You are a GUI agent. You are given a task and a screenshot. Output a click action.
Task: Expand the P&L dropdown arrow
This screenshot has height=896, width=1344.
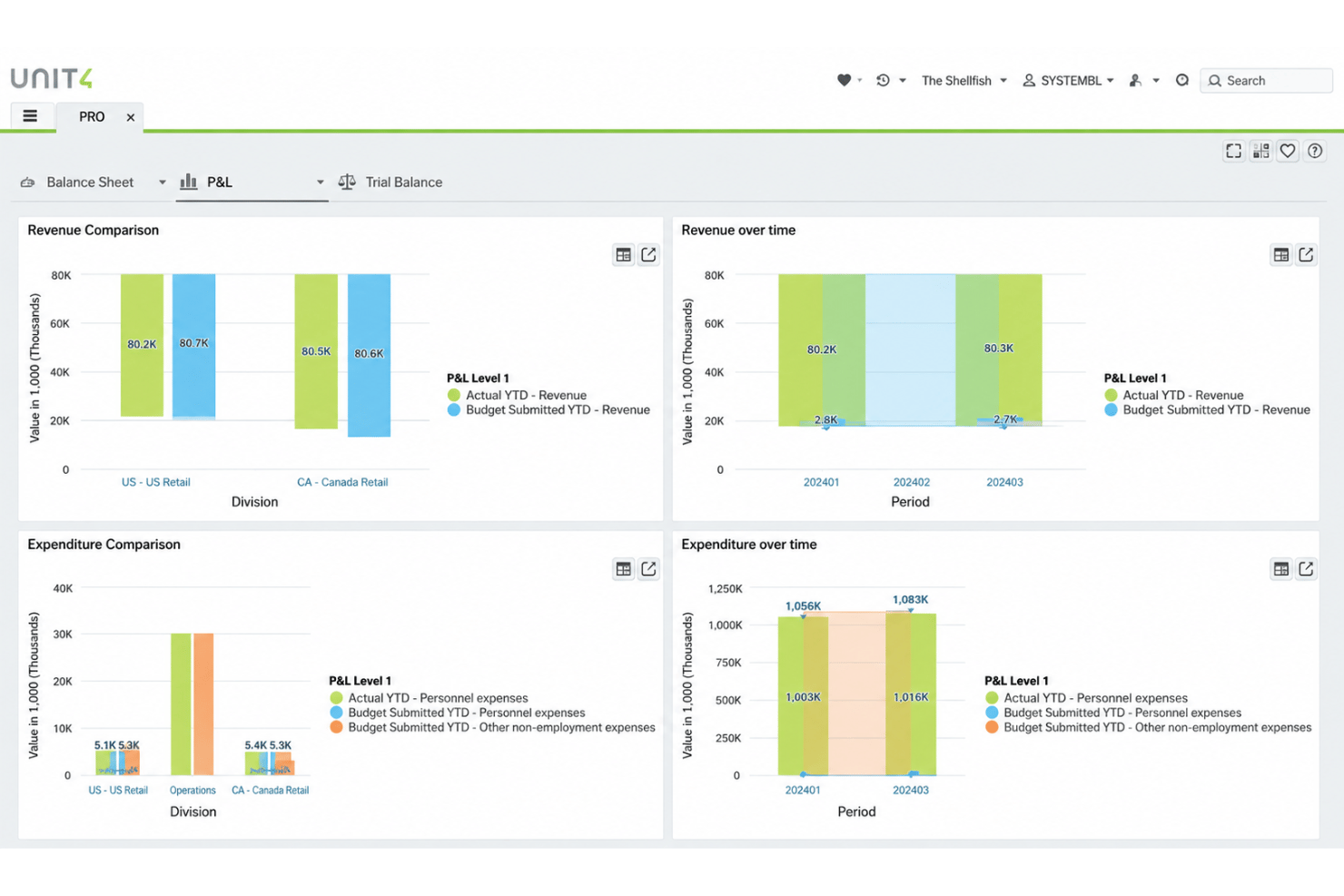coord(320,182)
